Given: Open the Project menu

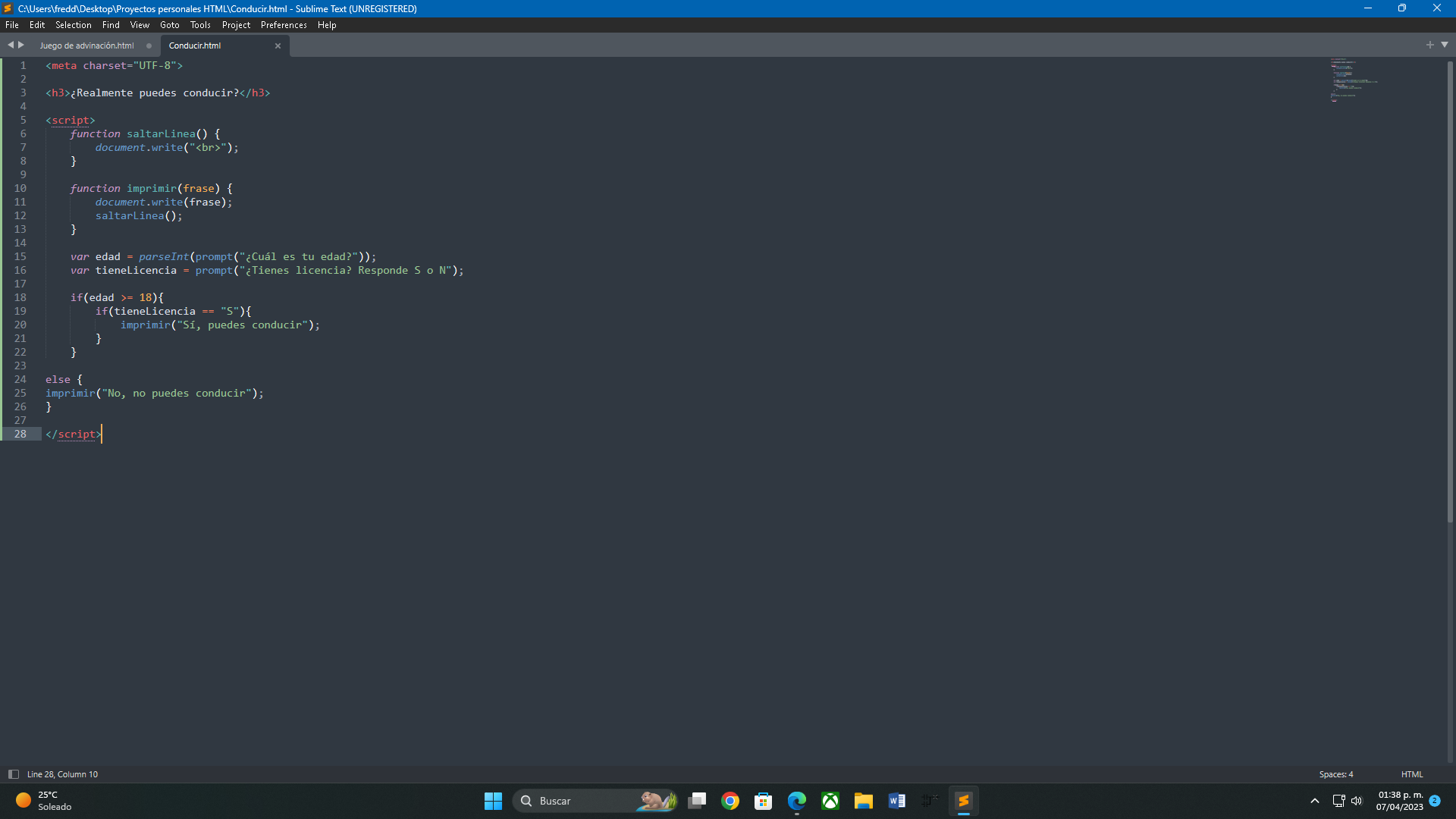Looking at the screenshot, I should tap(236, 25).
